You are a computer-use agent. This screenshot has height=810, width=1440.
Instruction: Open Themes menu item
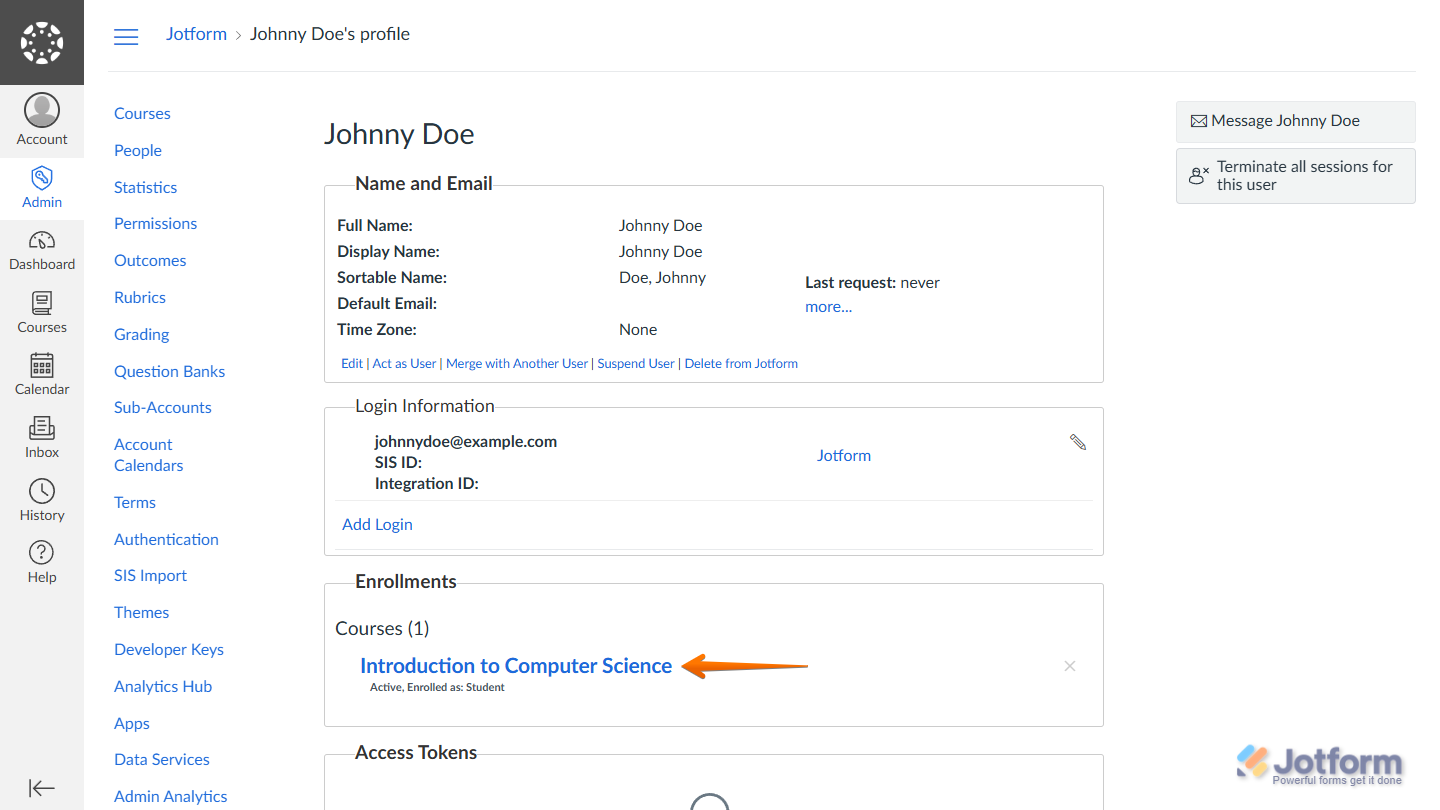click(141, 613)
